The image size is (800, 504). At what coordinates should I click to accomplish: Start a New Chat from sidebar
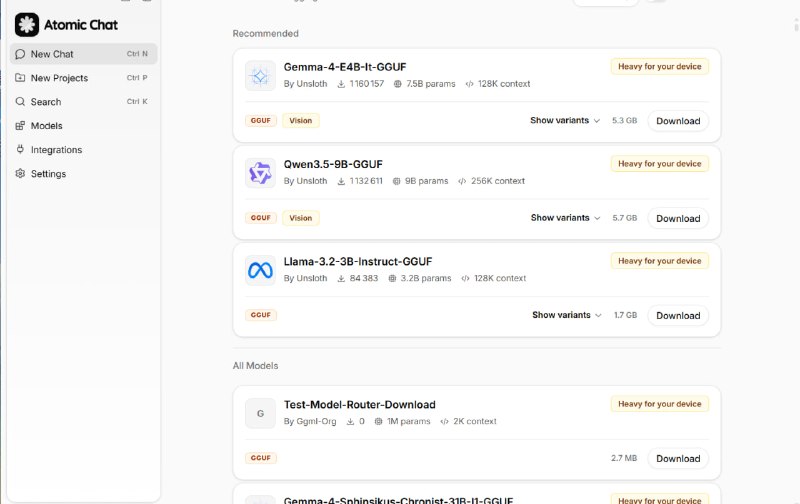83,54
